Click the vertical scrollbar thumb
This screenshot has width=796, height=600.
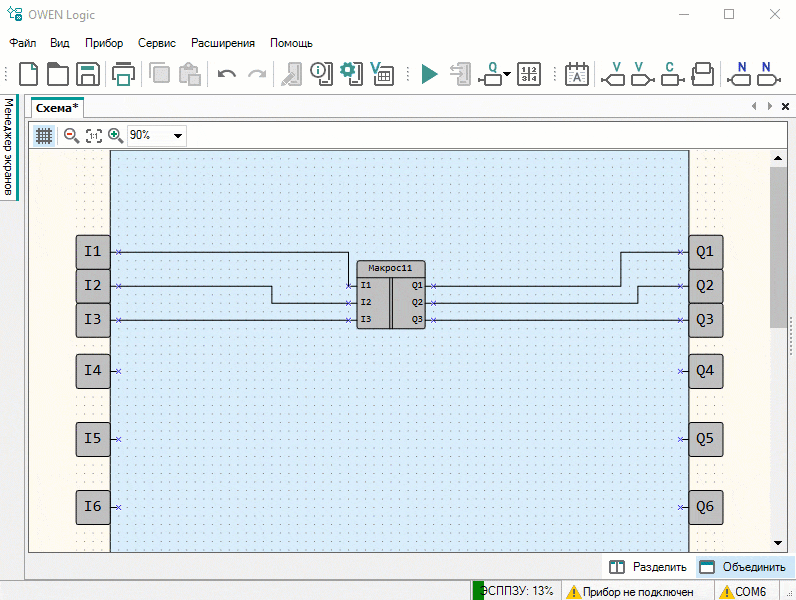[777, 246]
